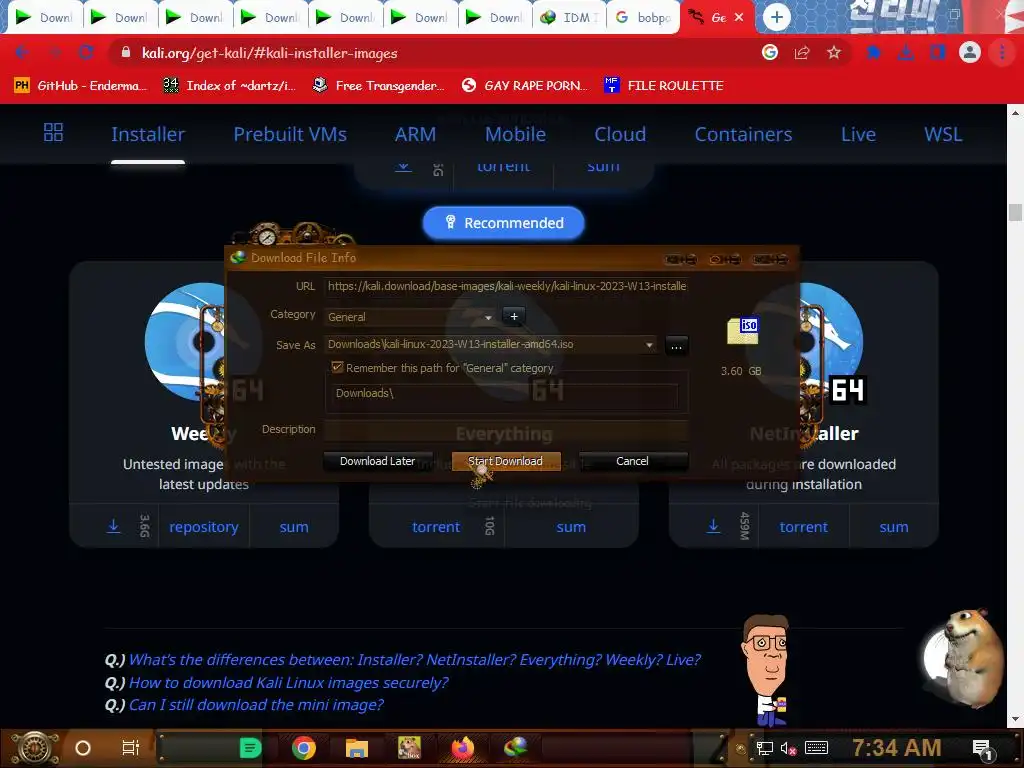This screenshot has height=768, width=1024.
Task: Click the page scrollbar down arrow
Action: [x=1015, y=719]
